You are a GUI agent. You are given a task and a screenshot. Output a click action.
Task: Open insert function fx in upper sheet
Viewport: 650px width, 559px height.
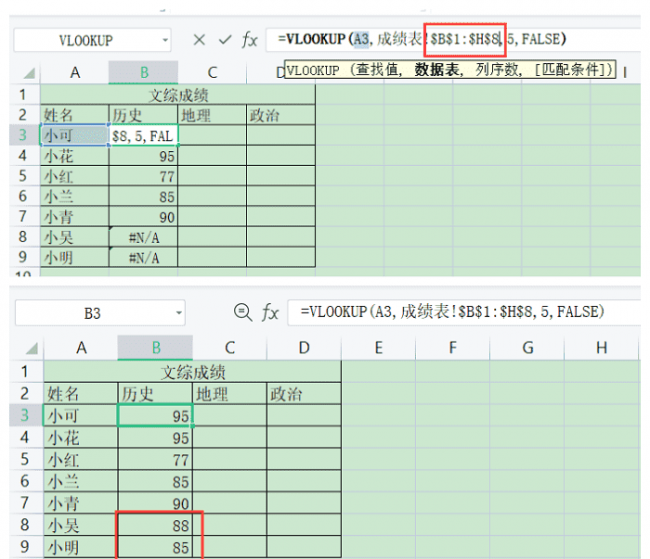point(250,40)
